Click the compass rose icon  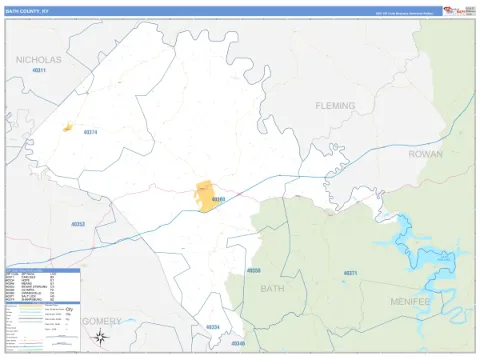coord(100,336)
